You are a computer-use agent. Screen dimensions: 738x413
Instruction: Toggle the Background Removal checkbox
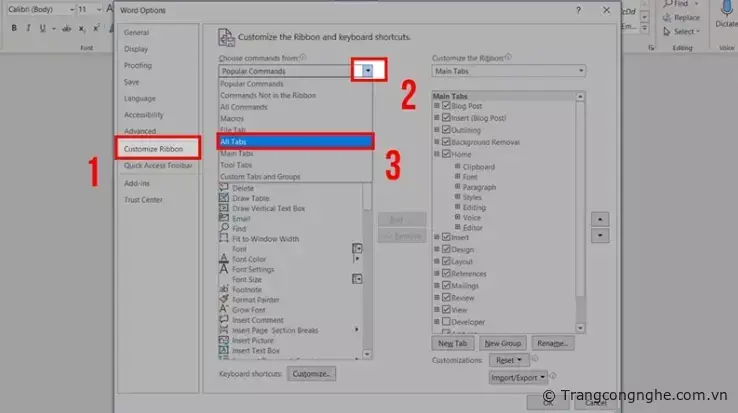[446, 142]
